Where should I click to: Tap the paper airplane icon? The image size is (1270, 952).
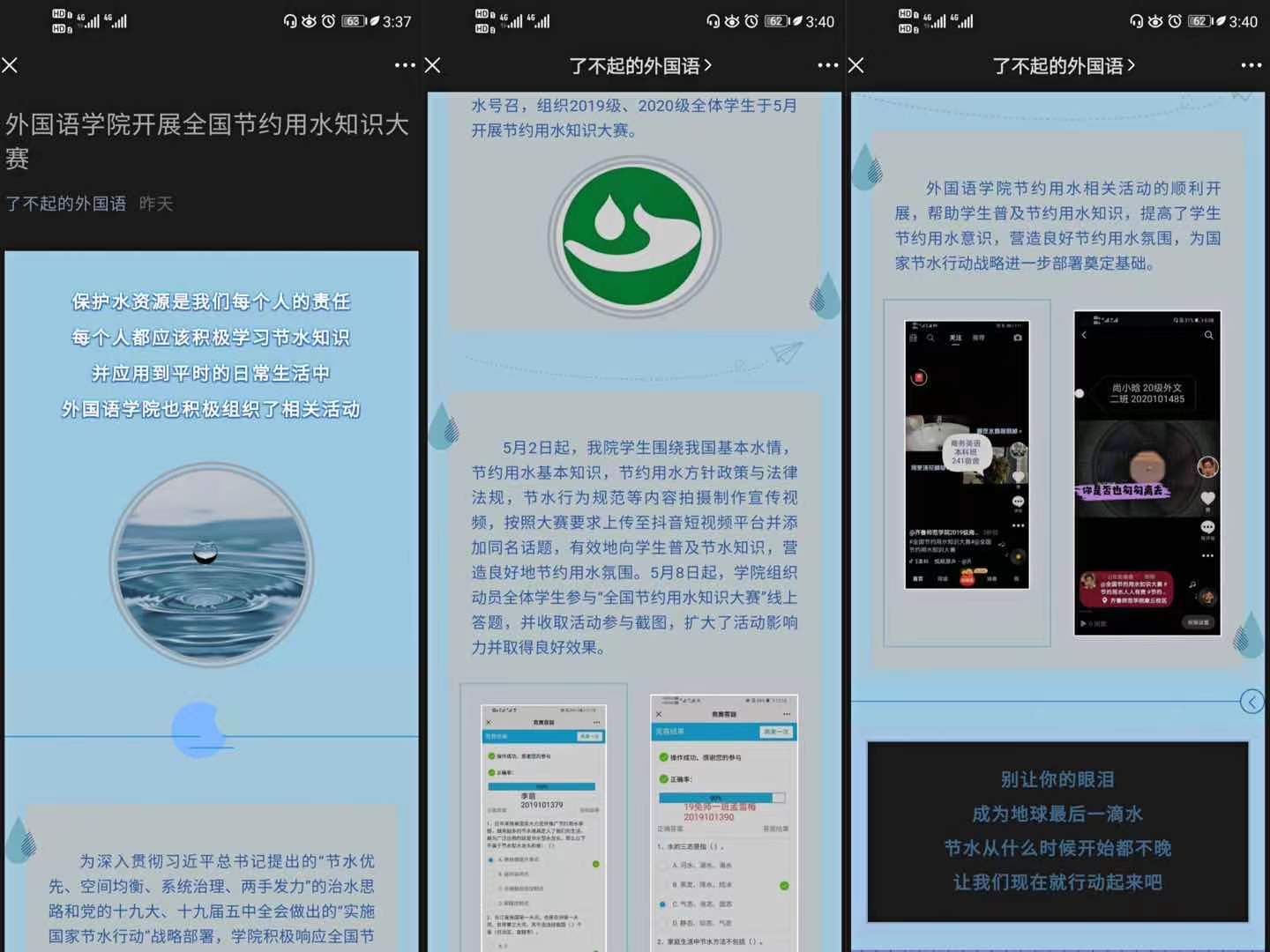(x=785, y=353)
